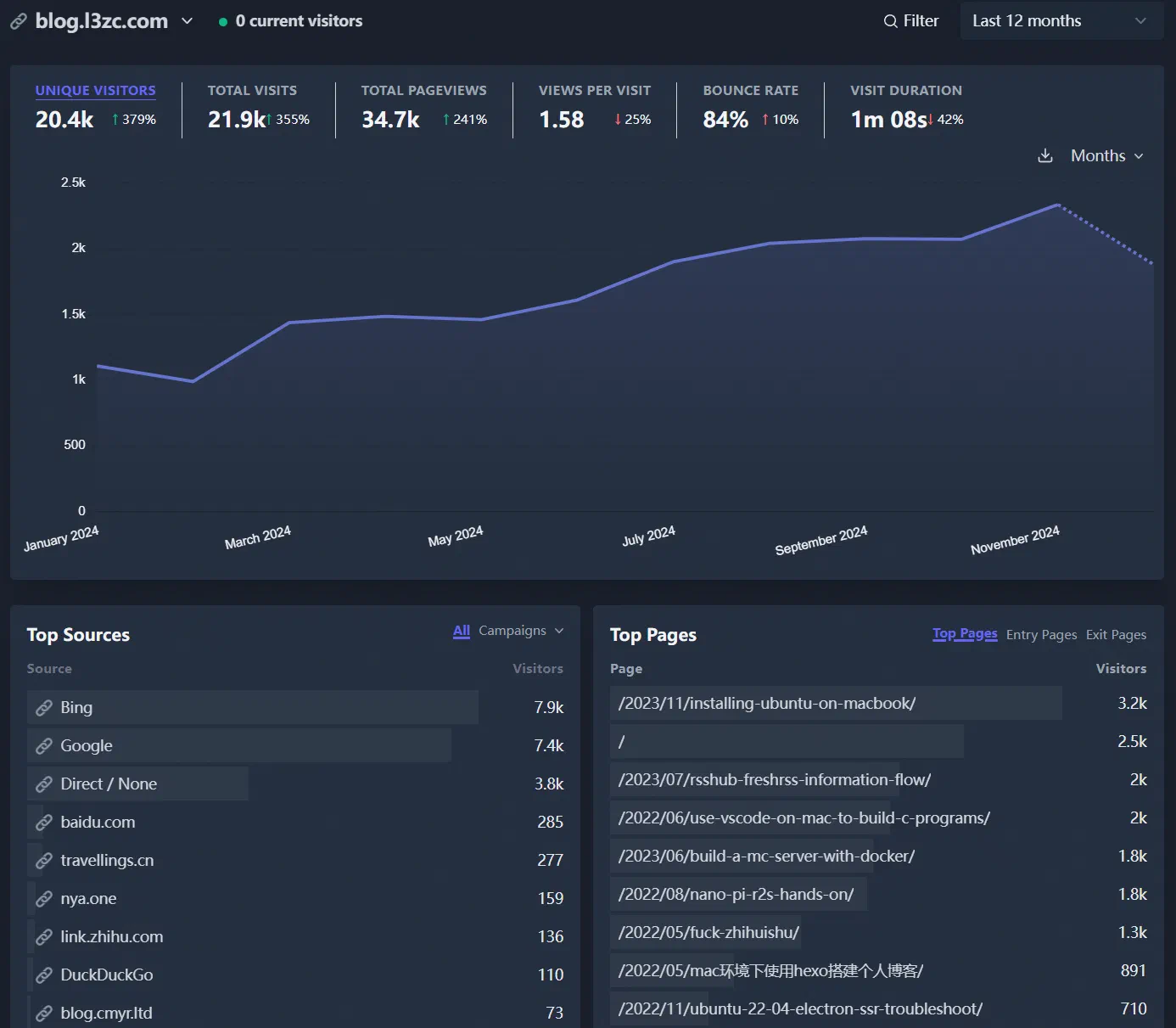Click the Google source link icon
The width and height of the screenshot is (1176, 1028).
click(x=44, y=746)
